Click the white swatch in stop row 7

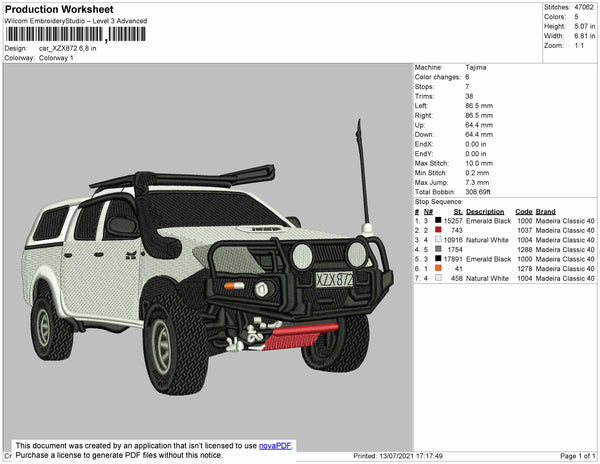(438, 278)
